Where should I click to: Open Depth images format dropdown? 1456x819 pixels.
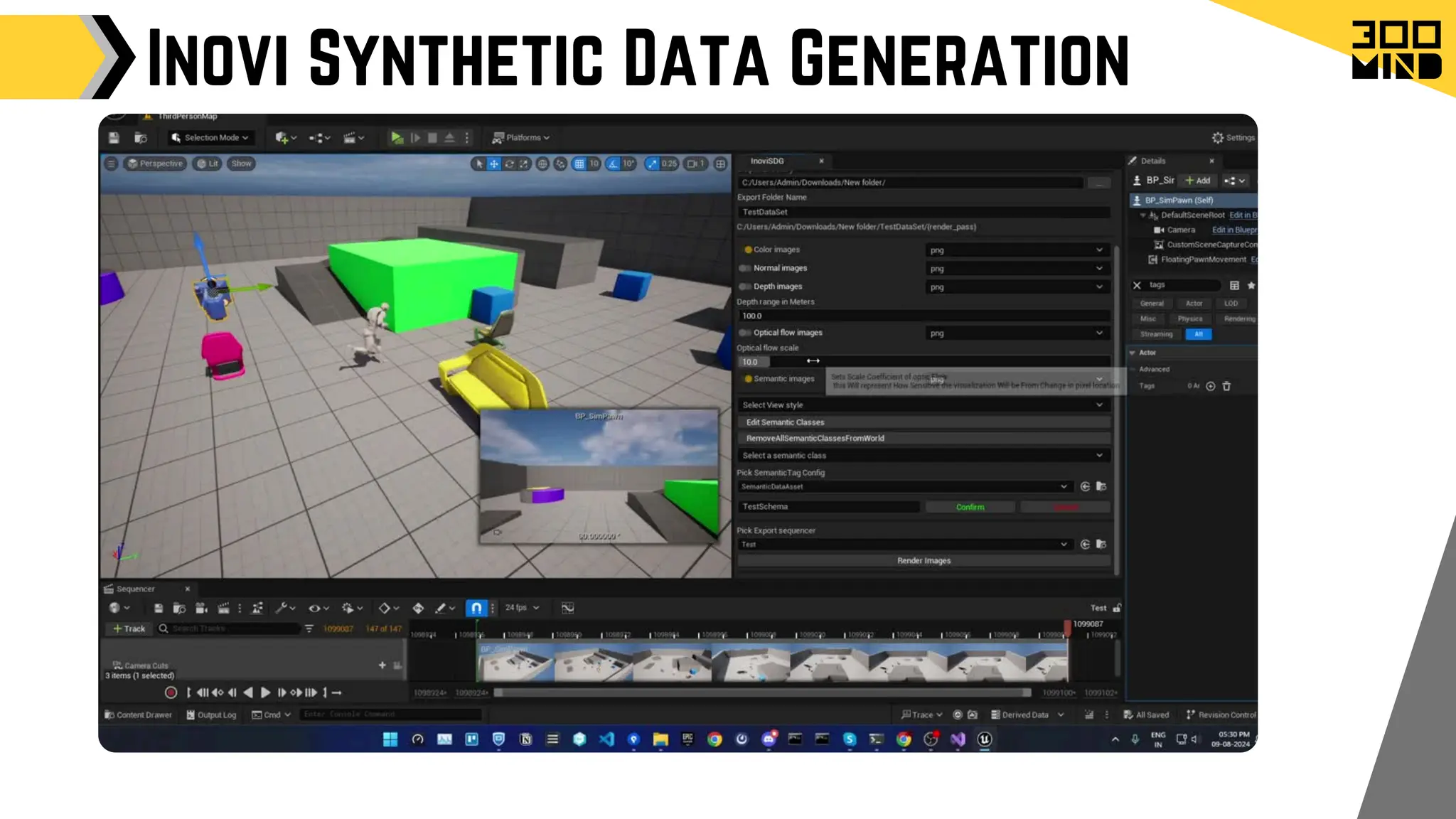[x=1017, y=287]
